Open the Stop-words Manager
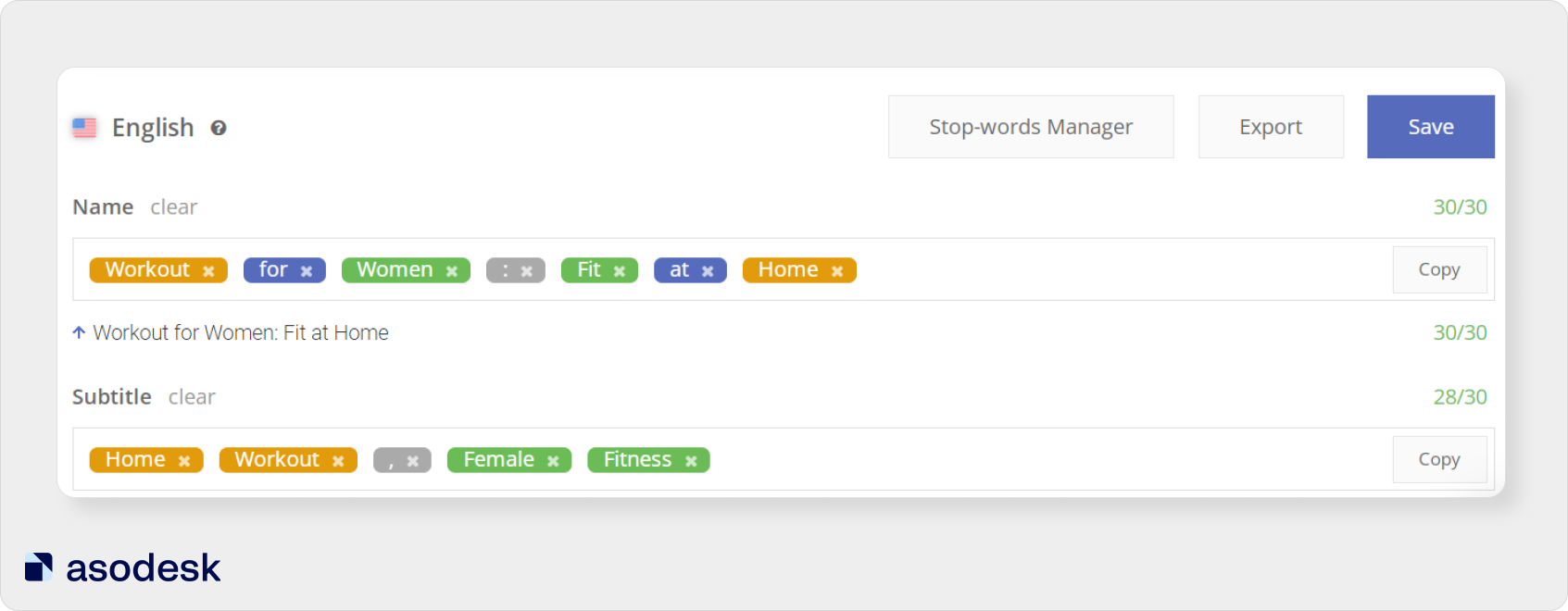Viewport: 1568px width, 611px height. (1031, 127)
